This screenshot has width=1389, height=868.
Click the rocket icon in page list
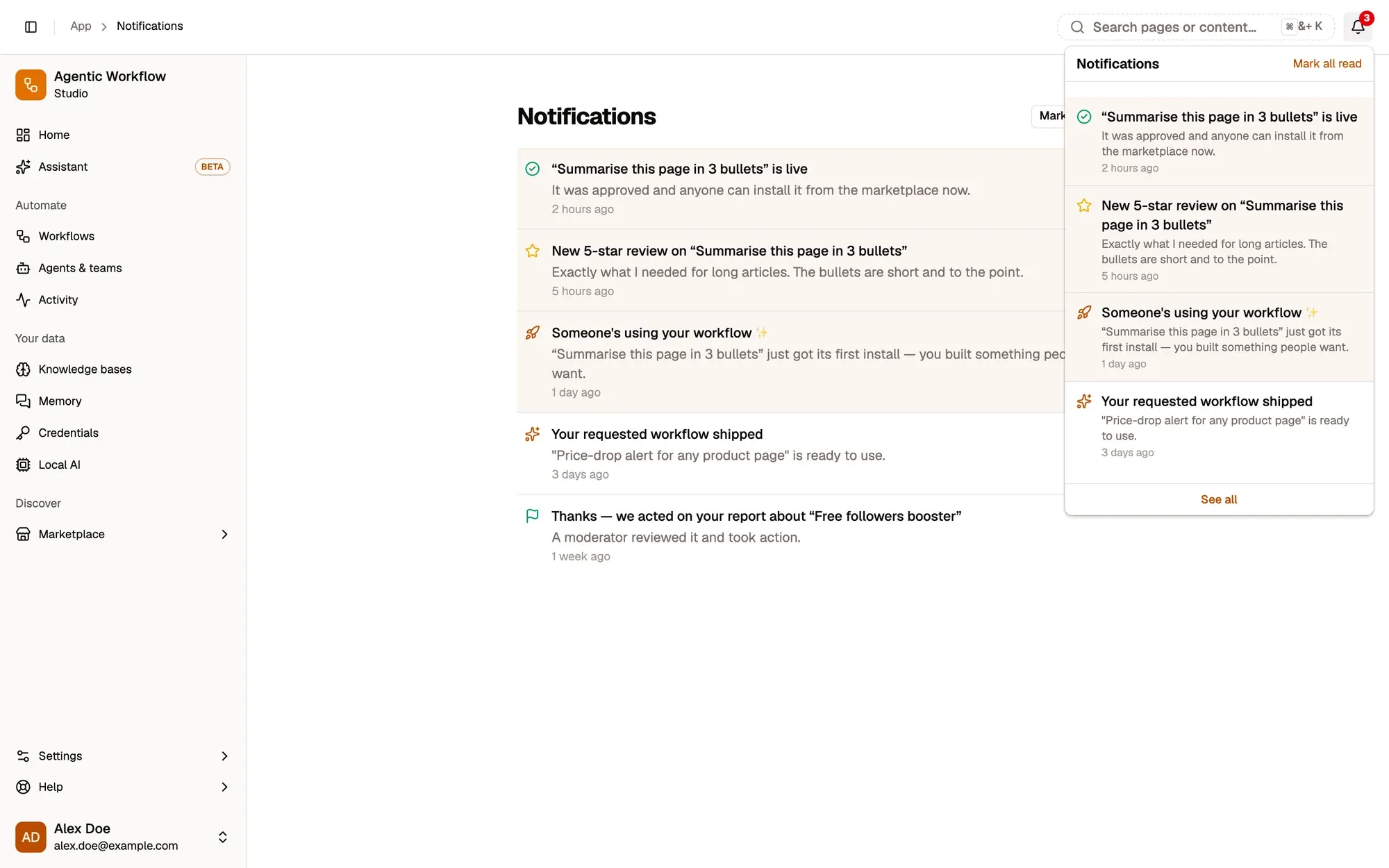(x=532, y=333)
